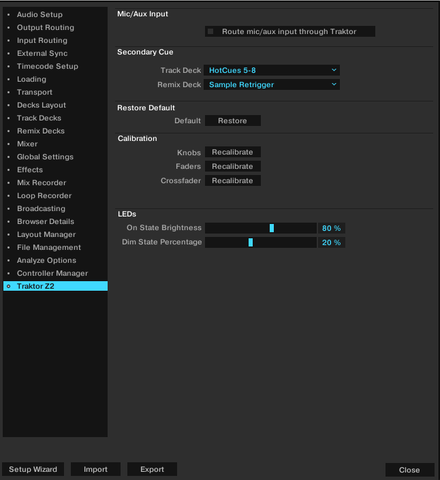Click the Export button
440x480 pixels.
[152, 469]
